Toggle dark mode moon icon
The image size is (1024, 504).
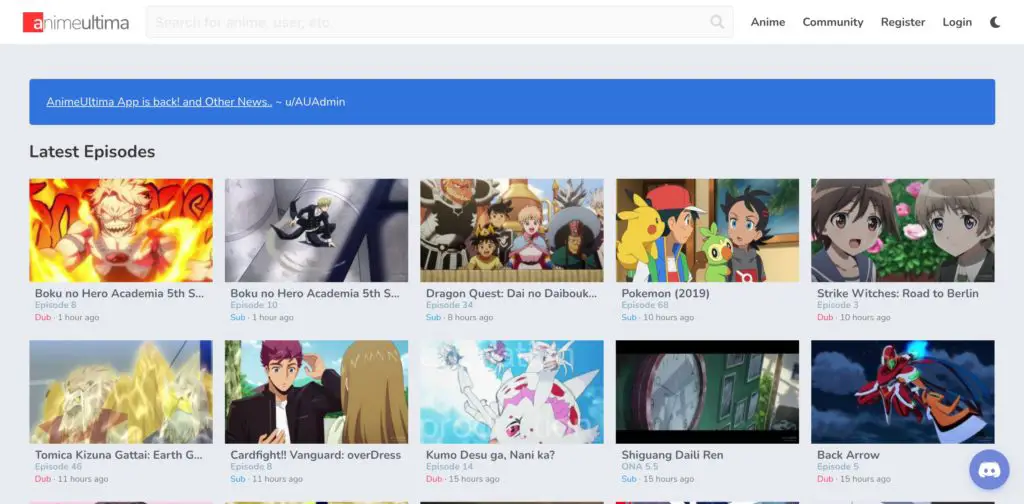[x=995, y=22]
